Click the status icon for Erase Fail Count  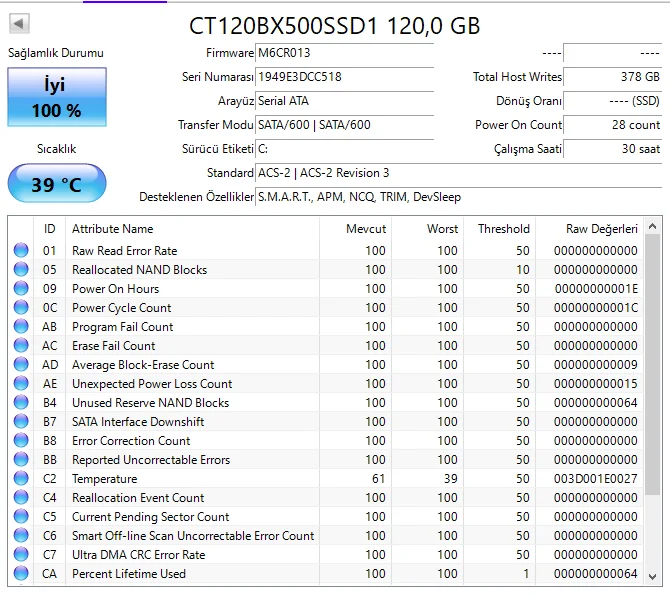[21, 345]
